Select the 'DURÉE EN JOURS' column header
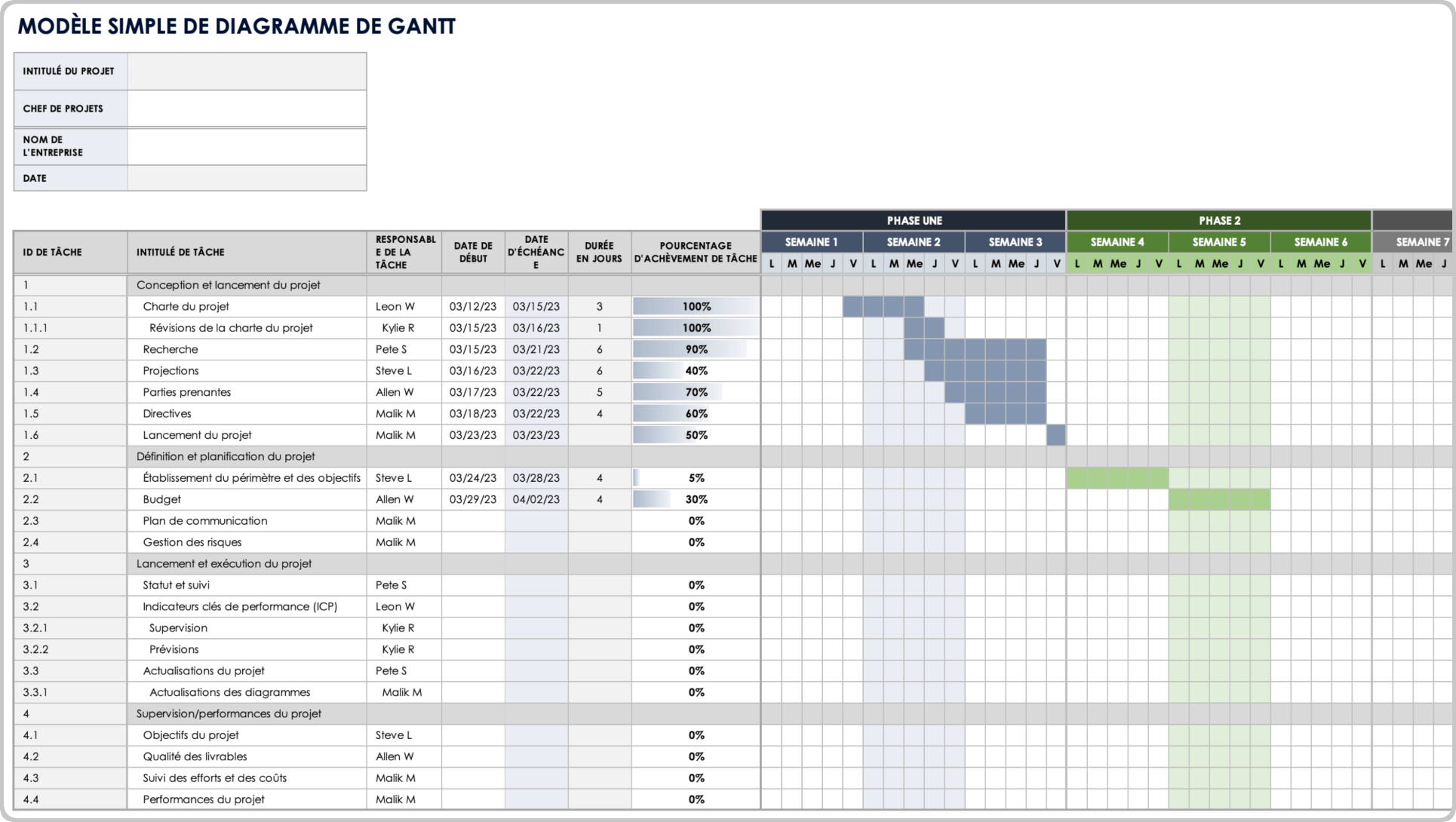This screenshot has height=822, width=1456. click(x=599, y=252)
